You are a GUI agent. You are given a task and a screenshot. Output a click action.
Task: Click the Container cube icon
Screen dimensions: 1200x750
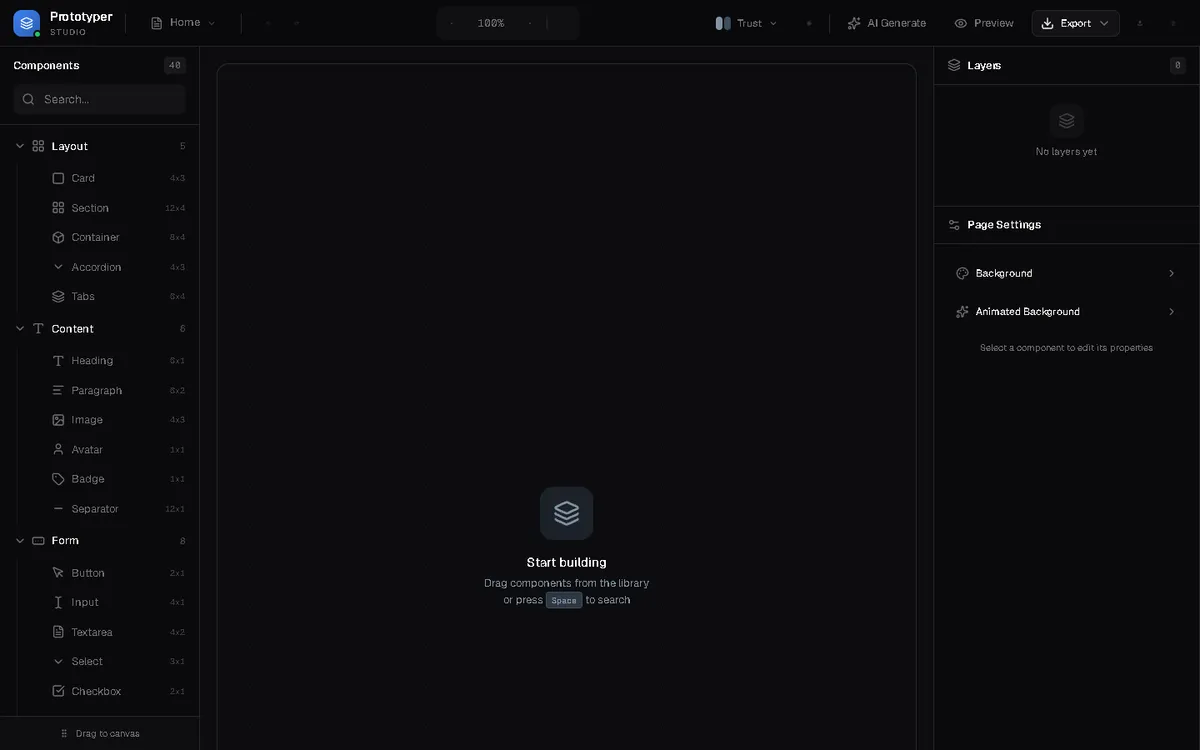tap(58, 237)
